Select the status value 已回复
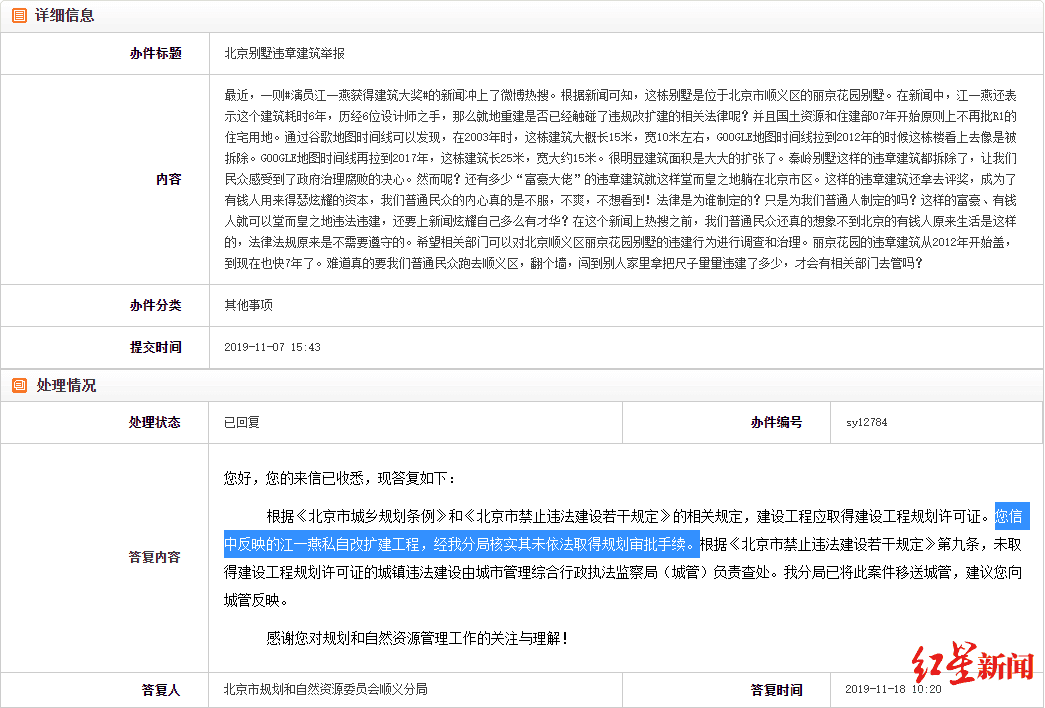 pos(242,423)
